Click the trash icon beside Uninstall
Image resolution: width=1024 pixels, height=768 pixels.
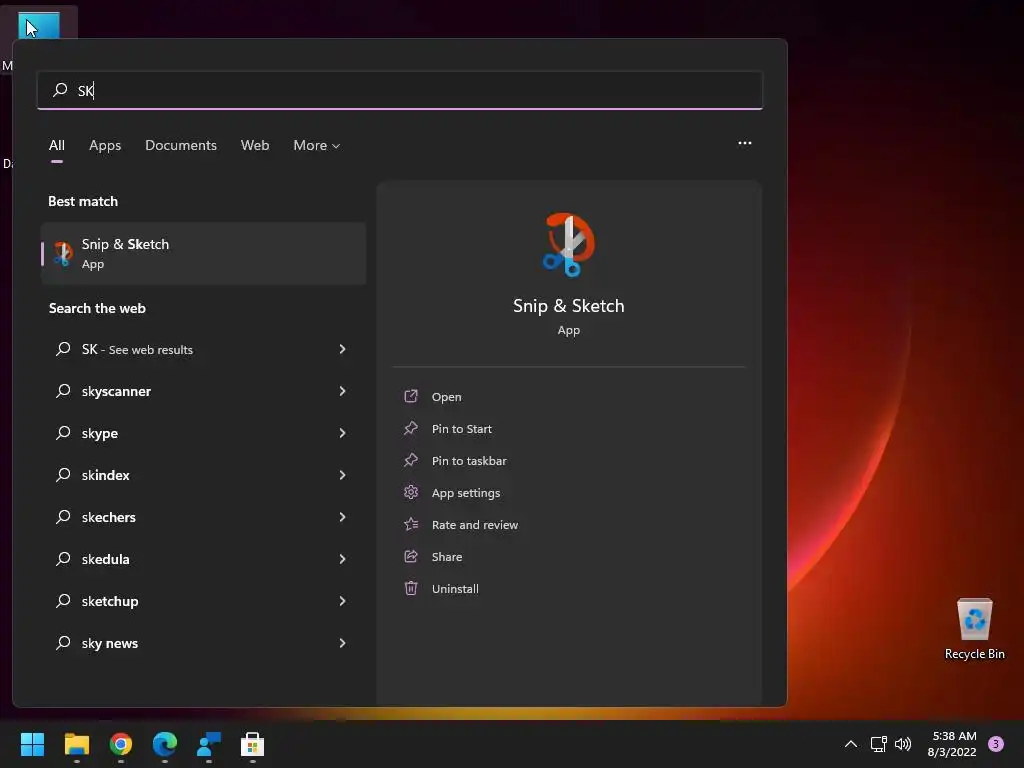(x=411, y=588)
